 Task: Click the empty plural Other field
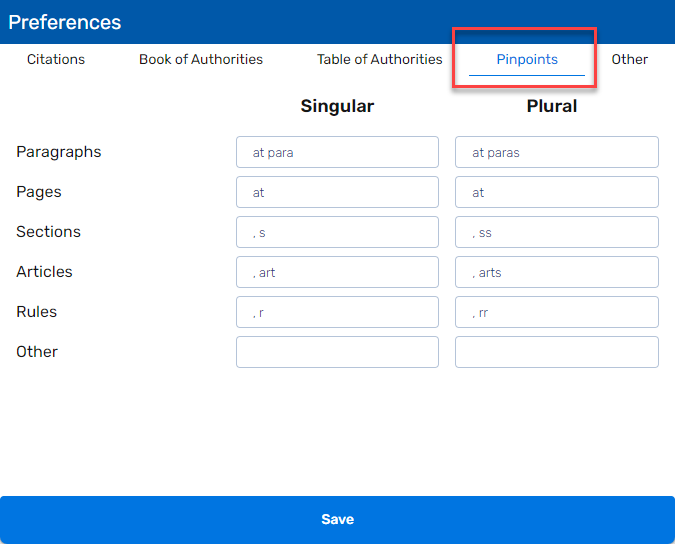[x=557, y=352]
